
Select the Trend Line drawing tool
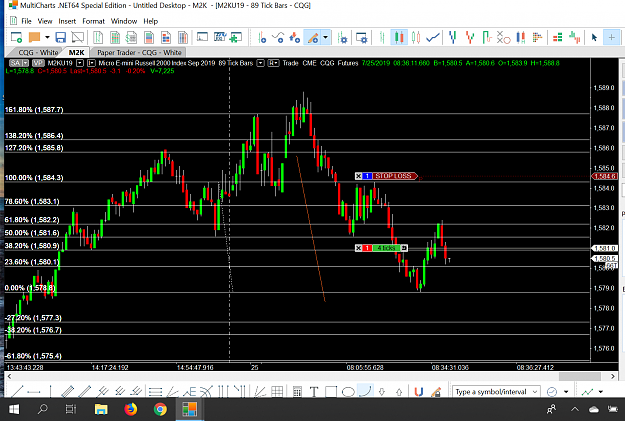tap(17, 392)
